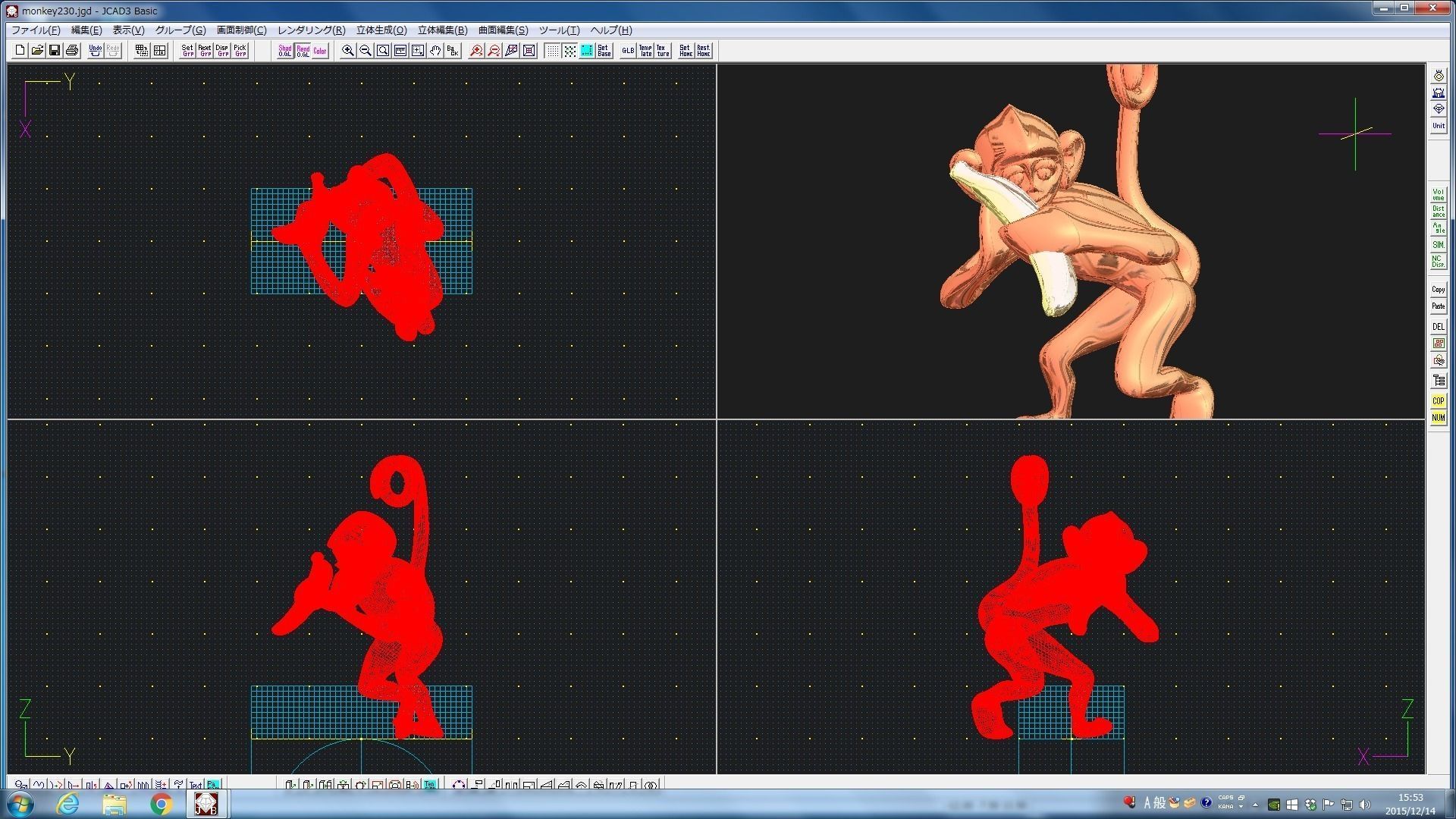Click the Copy button in right sidebar
The width and height of the screenshot is (1456, 819).
click(1439, 290)
